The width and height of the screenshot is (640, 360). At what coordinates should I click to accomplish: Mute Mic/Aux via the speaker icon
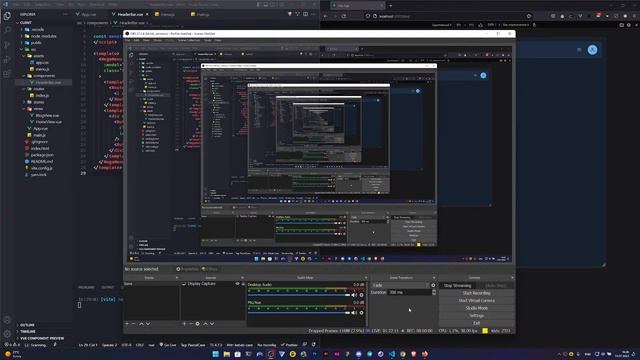click(x=354, y=313)
